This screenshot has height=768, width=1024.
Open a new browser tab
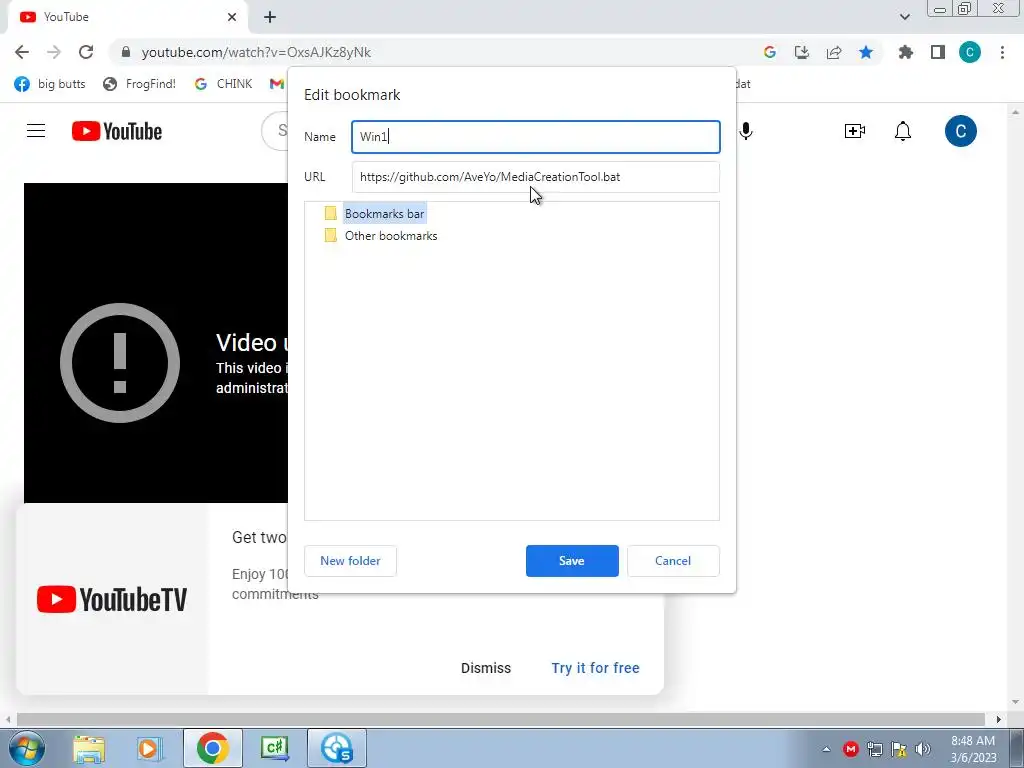point(270,17)
